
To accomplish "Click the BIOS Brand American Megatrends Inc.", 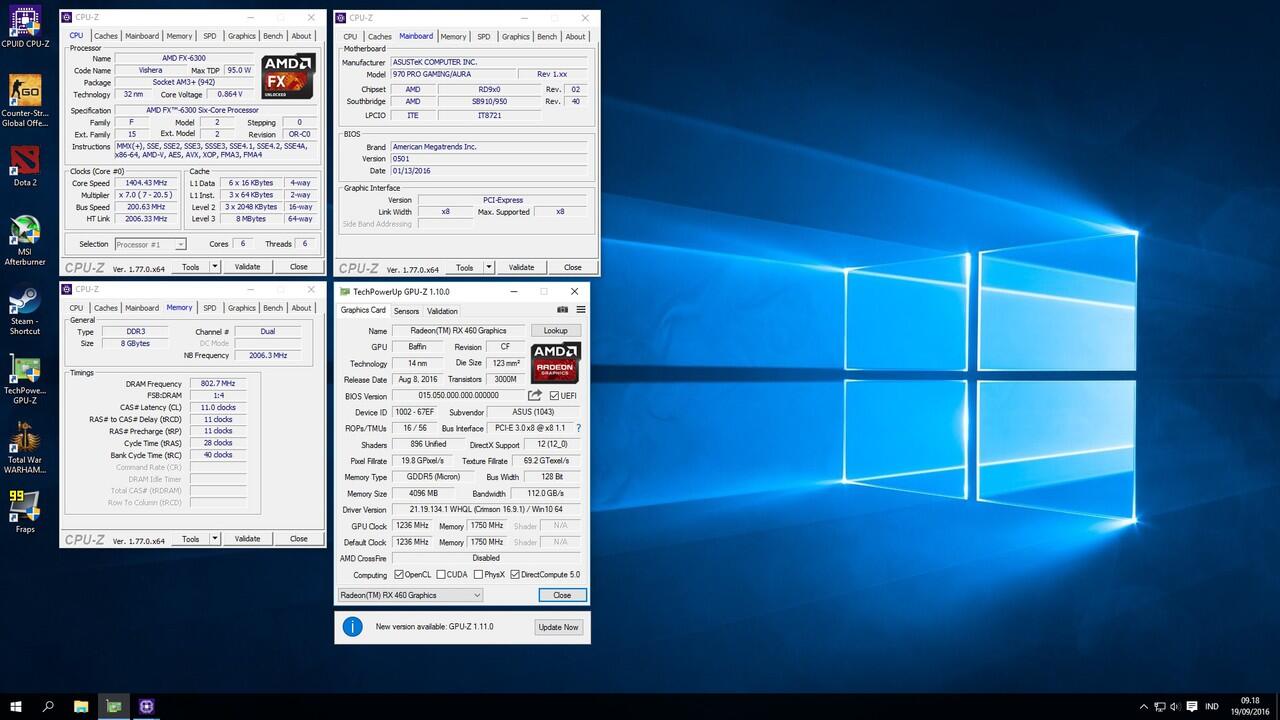I will tap(490, 147).
